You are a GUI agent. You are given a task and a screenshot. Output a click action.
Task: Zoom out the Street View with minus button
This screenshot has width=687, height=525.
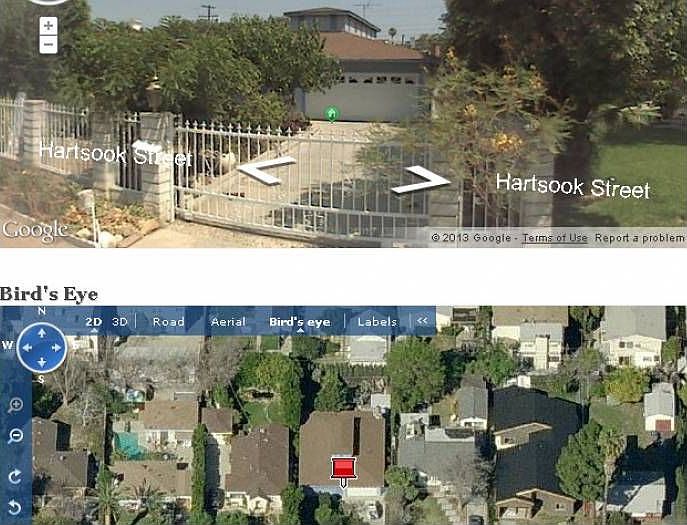[49, 44]
